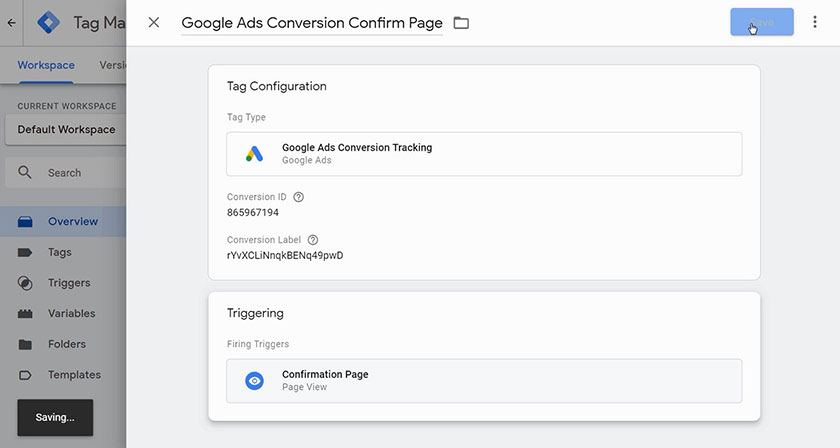This screenshot has height=448, width=840.
Task: Edit the tag name field
Action: 312,22
